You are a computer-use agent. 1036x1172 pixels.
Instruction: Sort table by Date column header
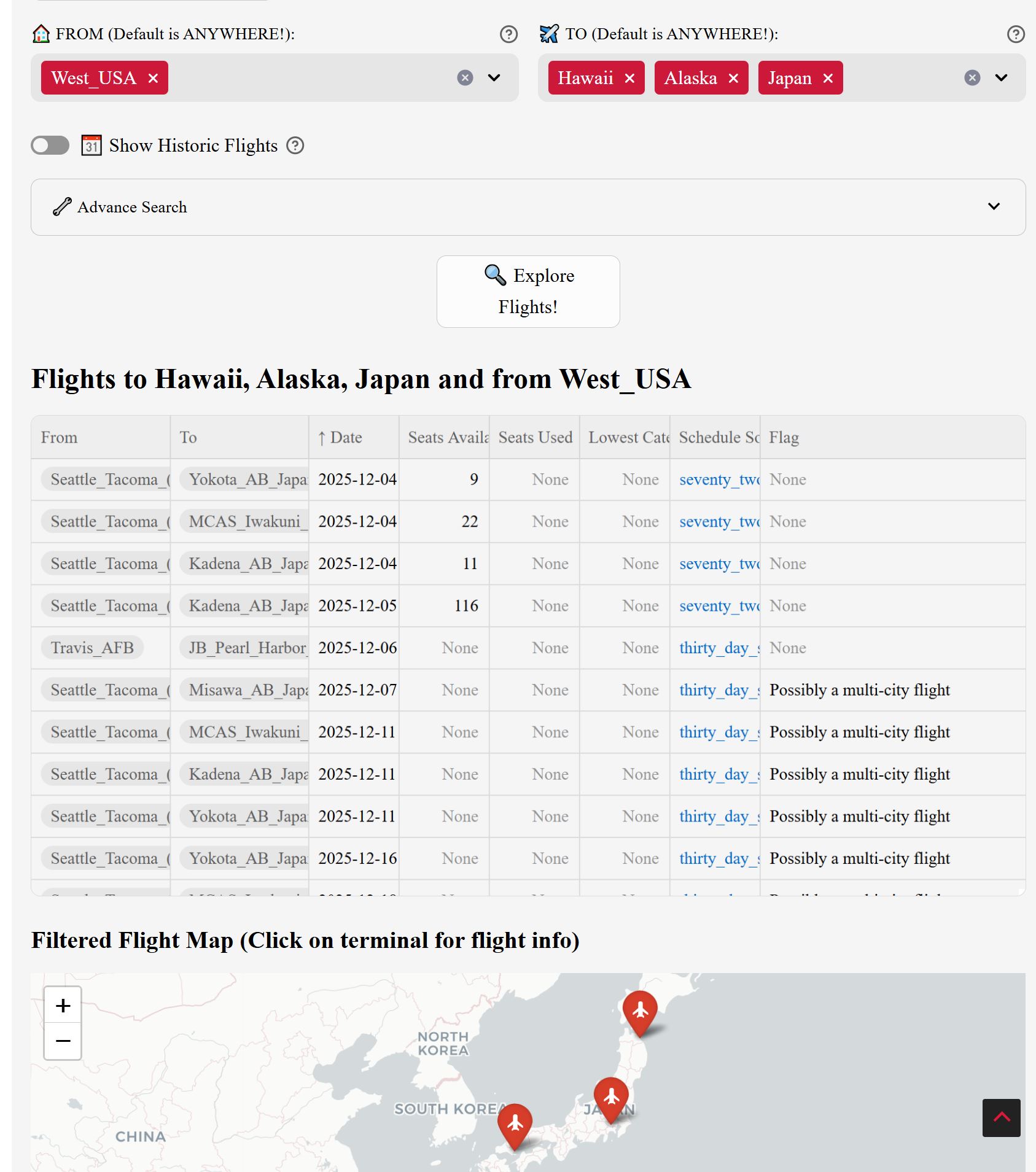click(x=346, y=438)
